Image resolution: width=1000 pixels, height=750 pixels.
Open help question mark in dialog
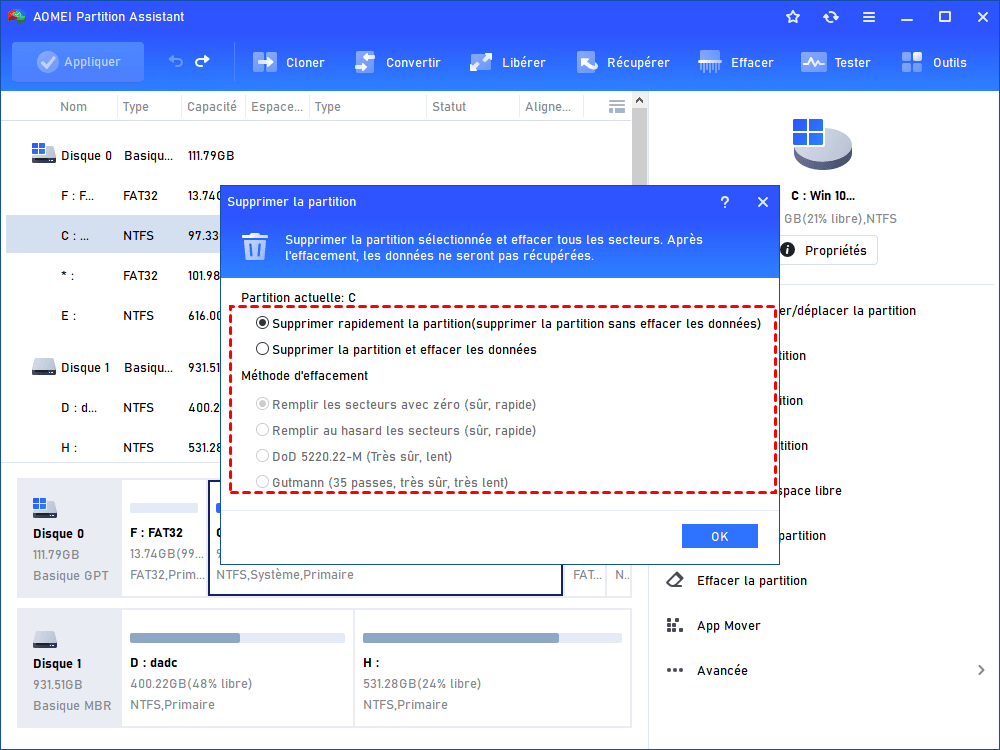pos(724,202)
